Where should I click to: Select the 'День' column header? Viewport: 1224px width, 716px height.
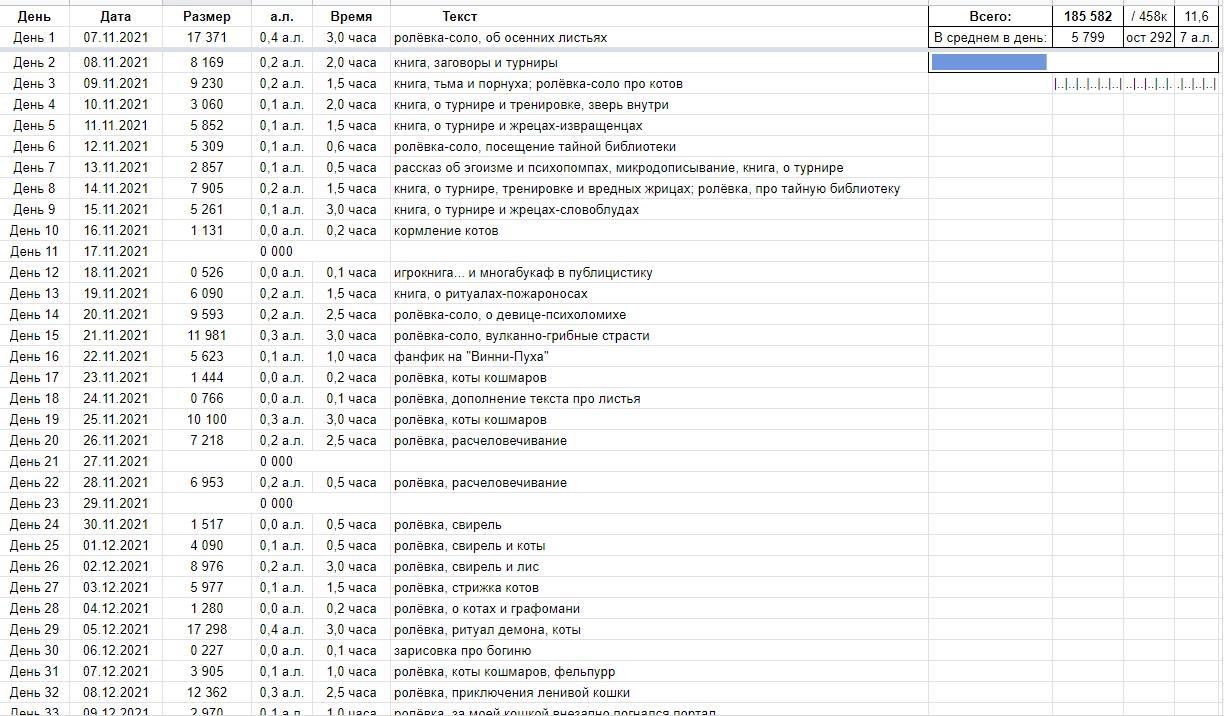[x=35, y=16]
